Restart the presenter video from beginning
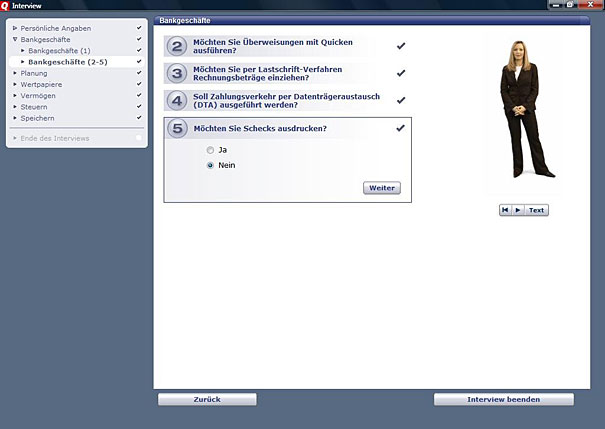This screenshot has width=605, height=429. [x=506, y=210]
